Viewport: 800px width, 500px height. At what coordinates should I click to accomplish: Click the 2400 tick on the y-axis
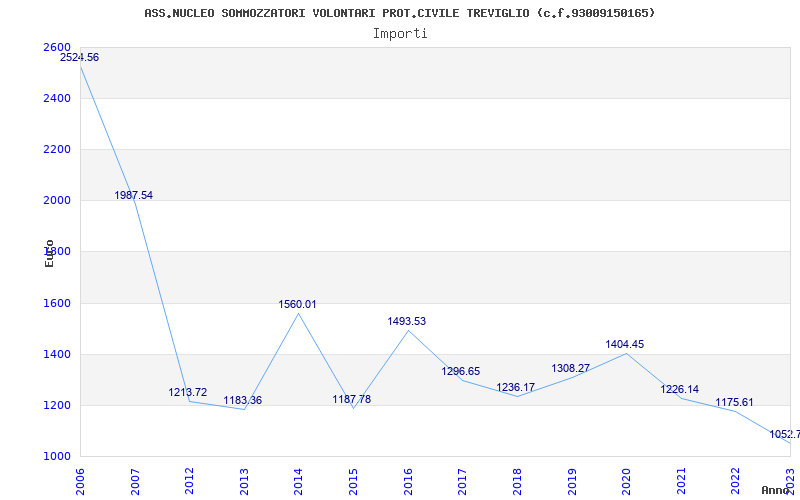coord(57,99)
